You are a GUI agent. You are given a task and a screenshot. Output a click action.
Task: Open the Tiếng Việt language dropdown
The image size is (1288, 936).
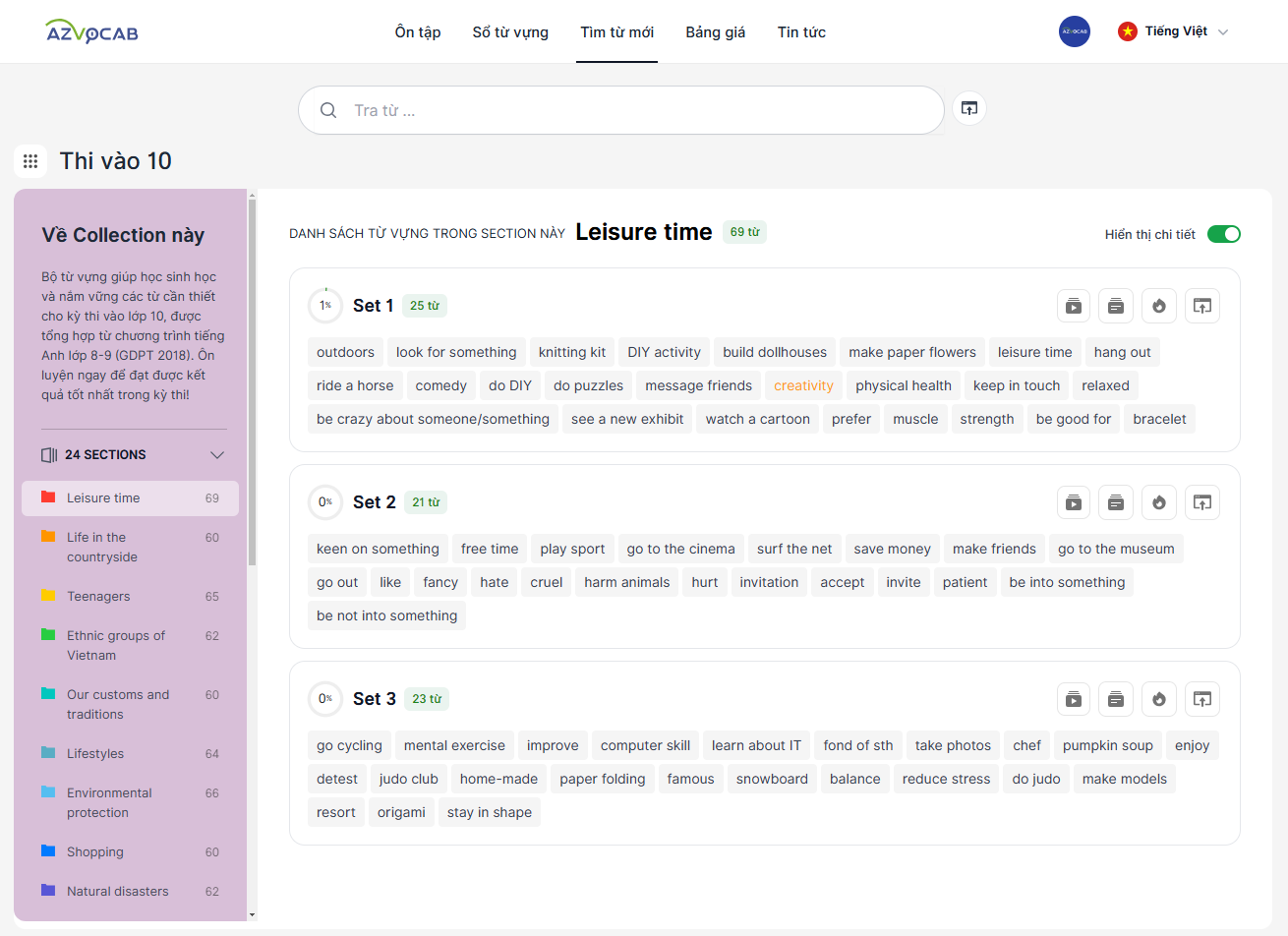(1173, 31)
